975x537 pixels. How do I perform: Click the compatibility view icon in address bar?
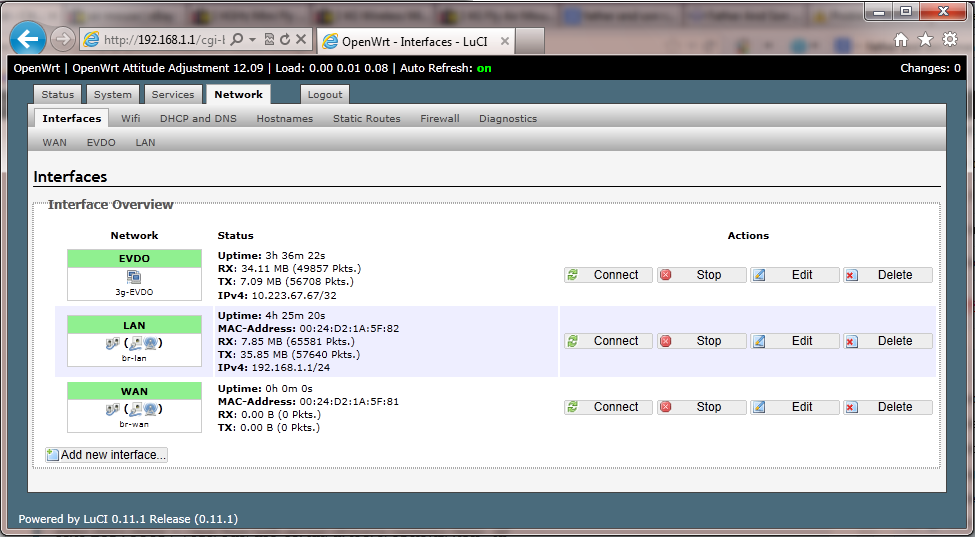(269, 40)
